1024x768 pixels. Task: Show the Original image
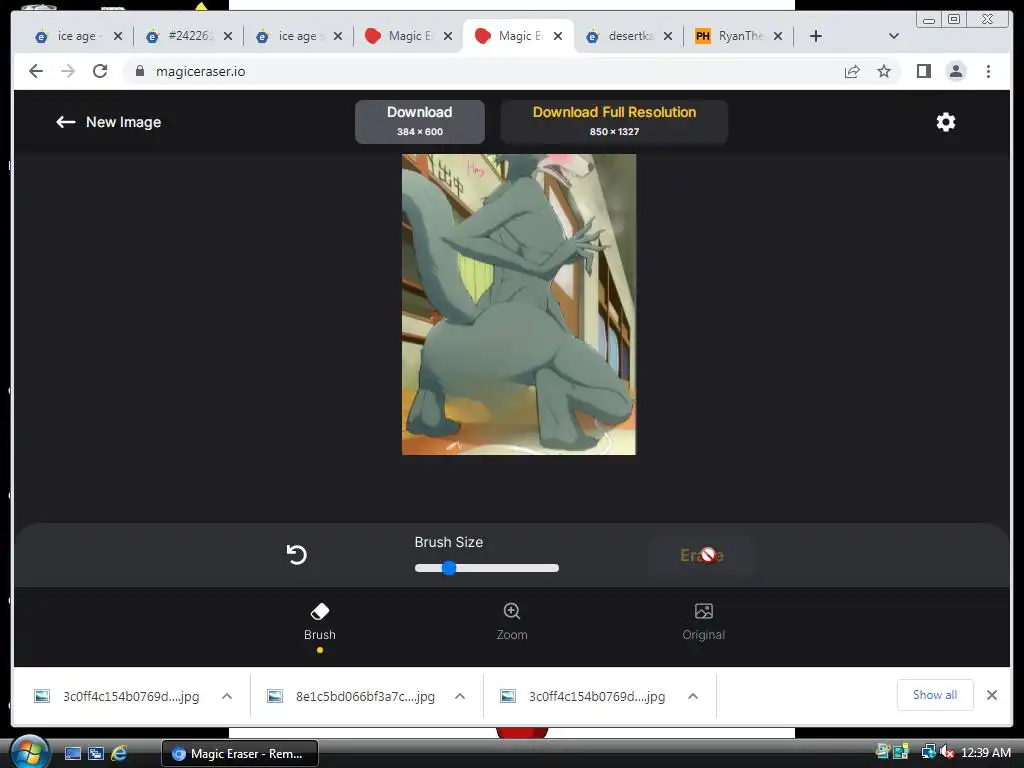pyautogui.click(x=703, y=622)
